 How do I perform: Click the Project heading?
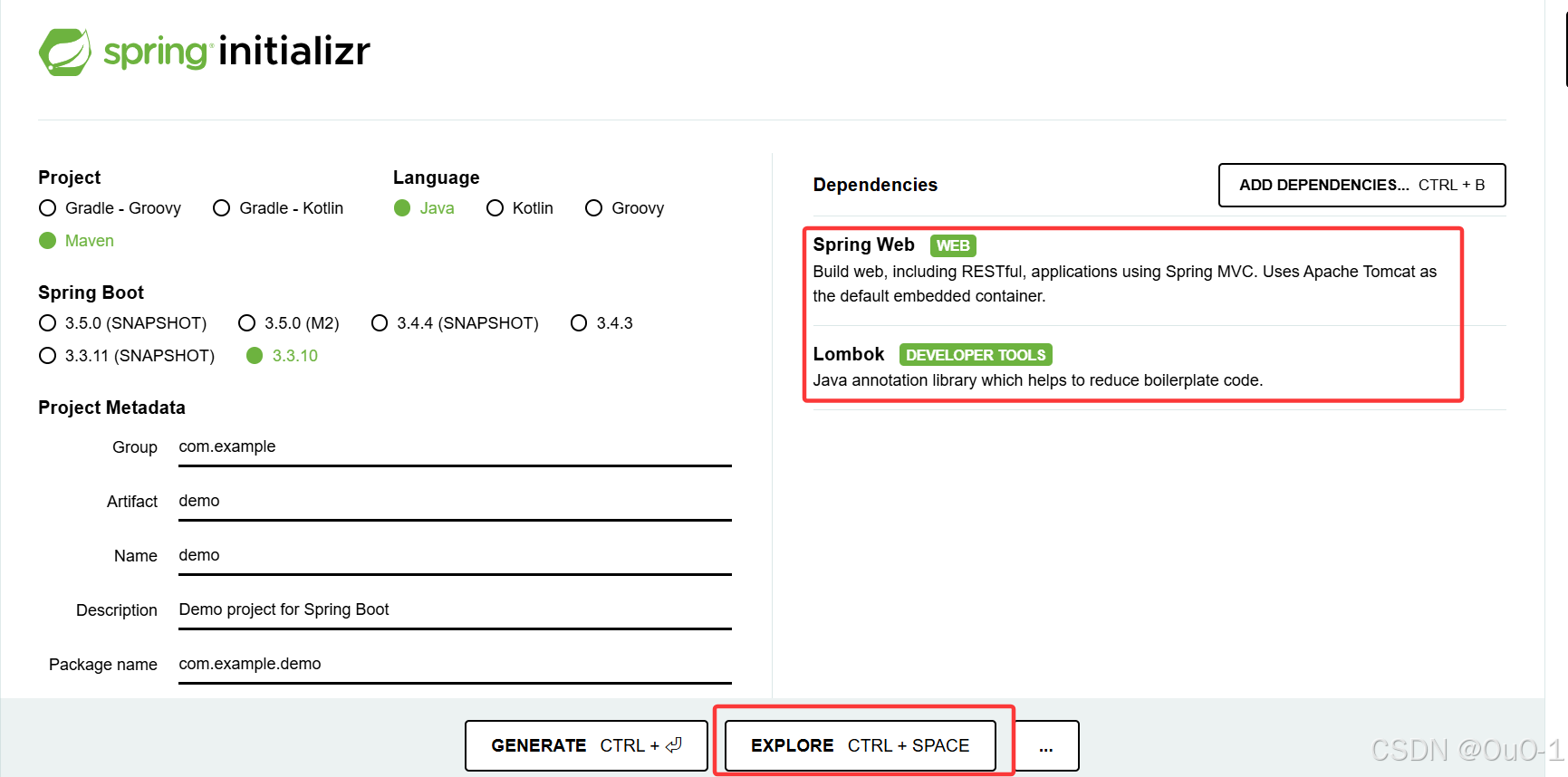coord(69,177)
